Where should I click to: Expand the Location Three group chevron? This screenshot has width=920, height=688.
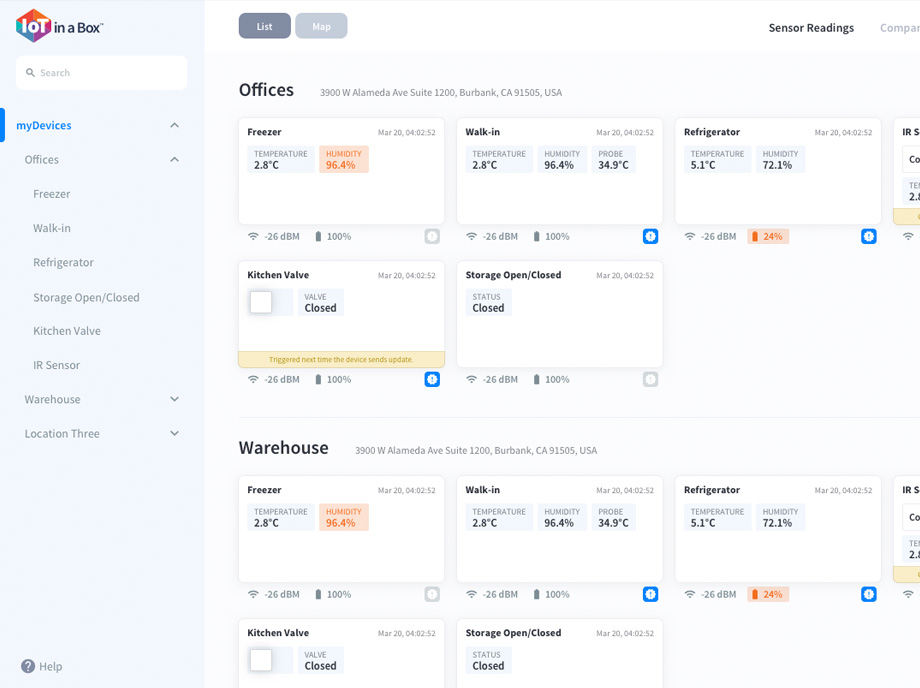tap(174, 433)
